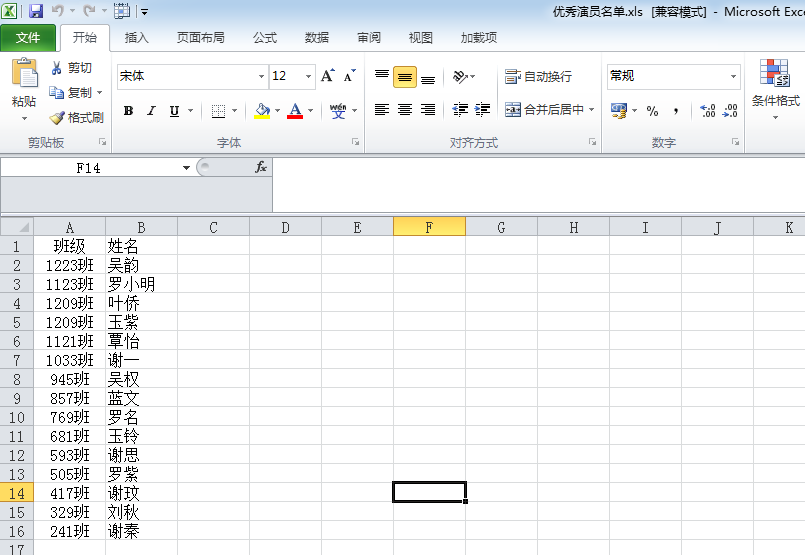Click the increase indent icon
The image size is (805, 555).
(x=483, y=109)
